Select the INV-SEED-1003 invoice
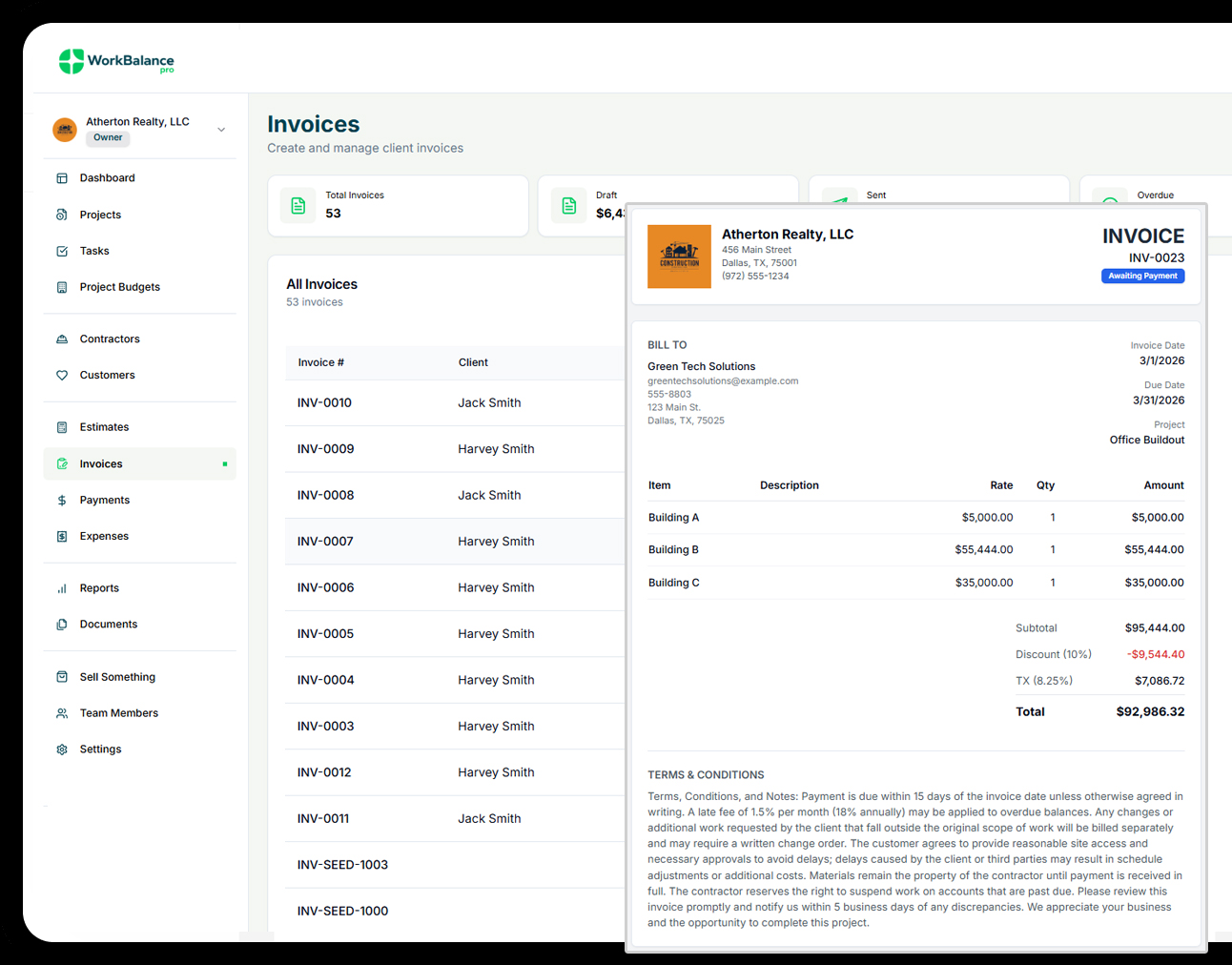 [x=342, y=865]
